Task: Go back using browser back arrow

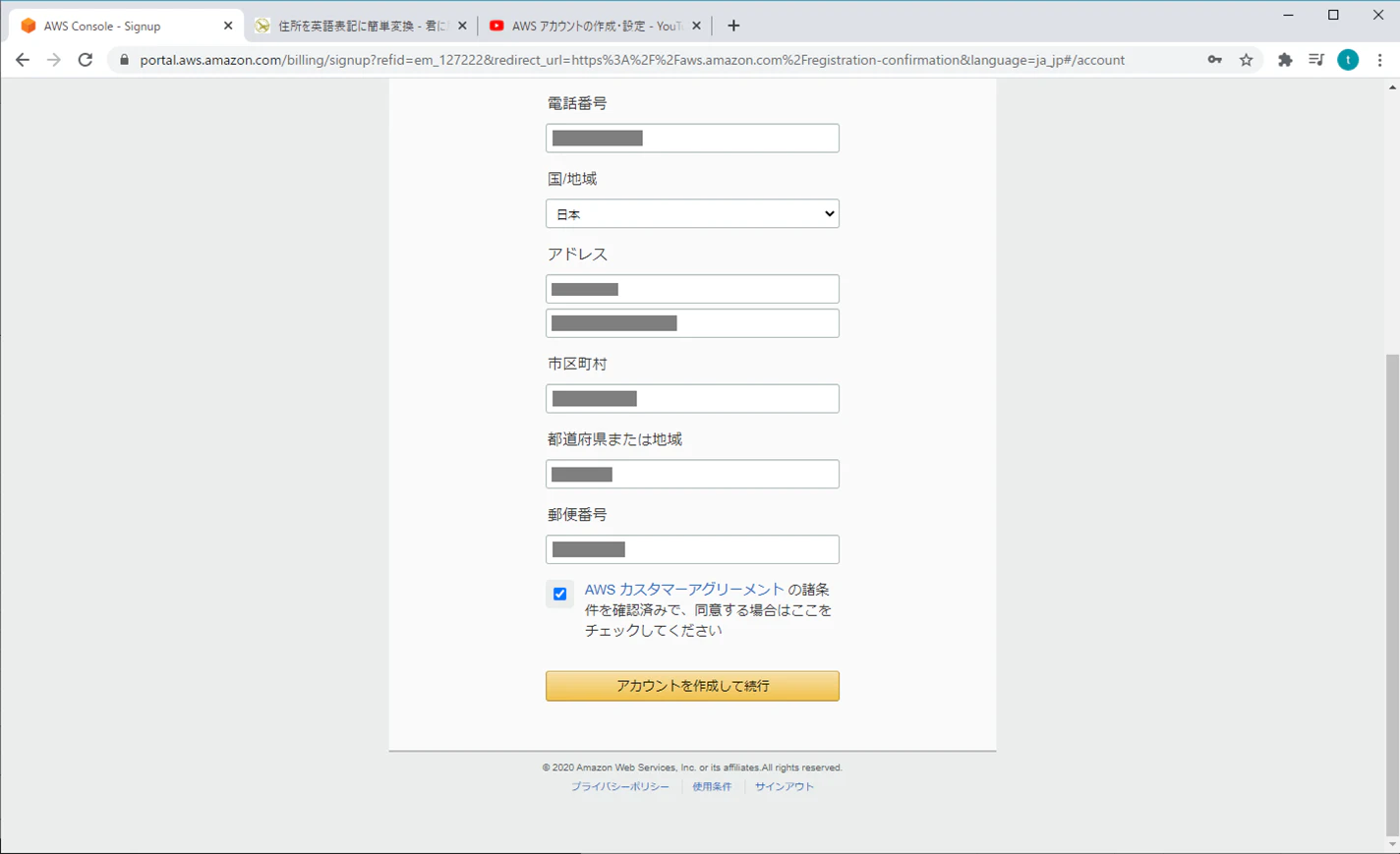Action: tap(23, 60)
